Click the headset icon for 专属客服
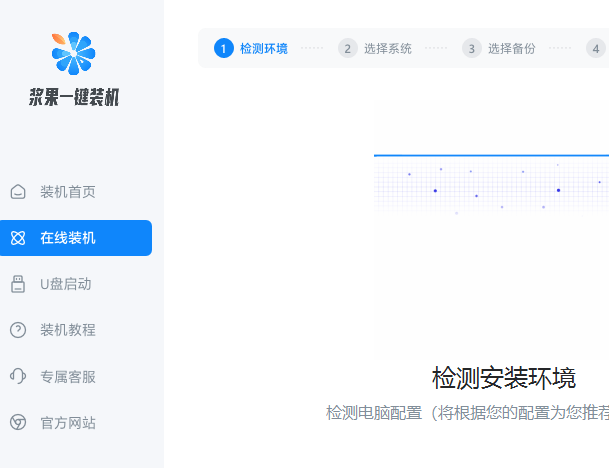609x468 pixels. click(17, 376)
